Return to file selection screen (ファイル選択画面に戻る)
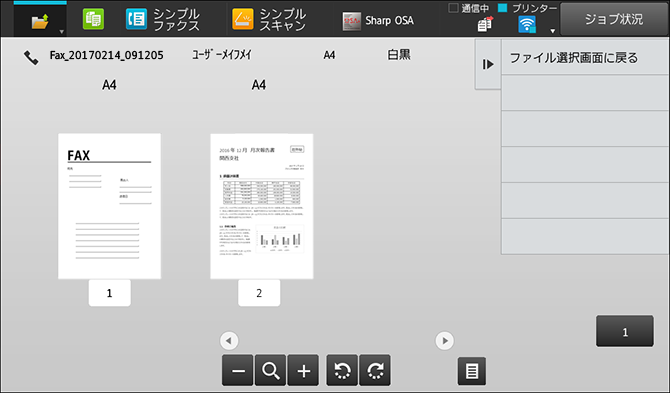The height and width of the screenshot is (393, 670). 585,58
